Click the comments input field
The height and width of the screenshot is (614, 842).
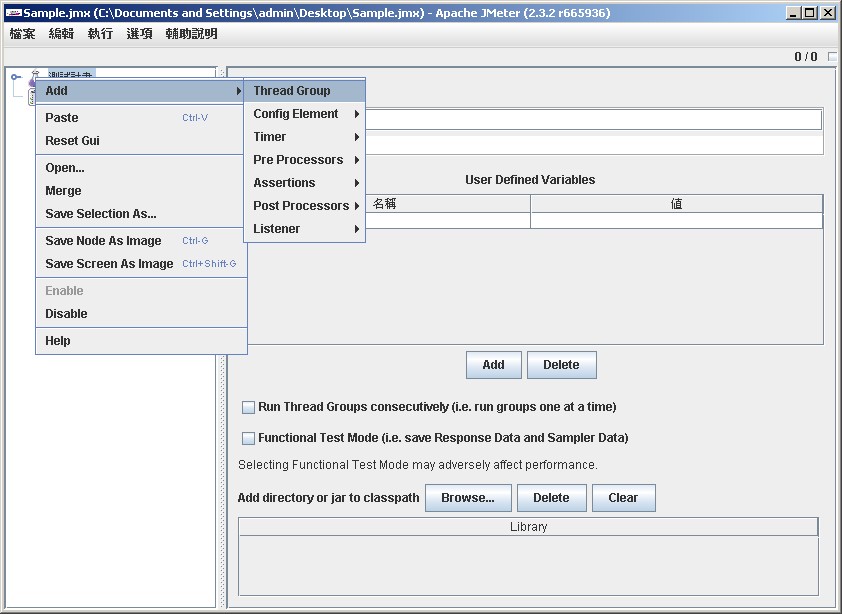(594, 145)
